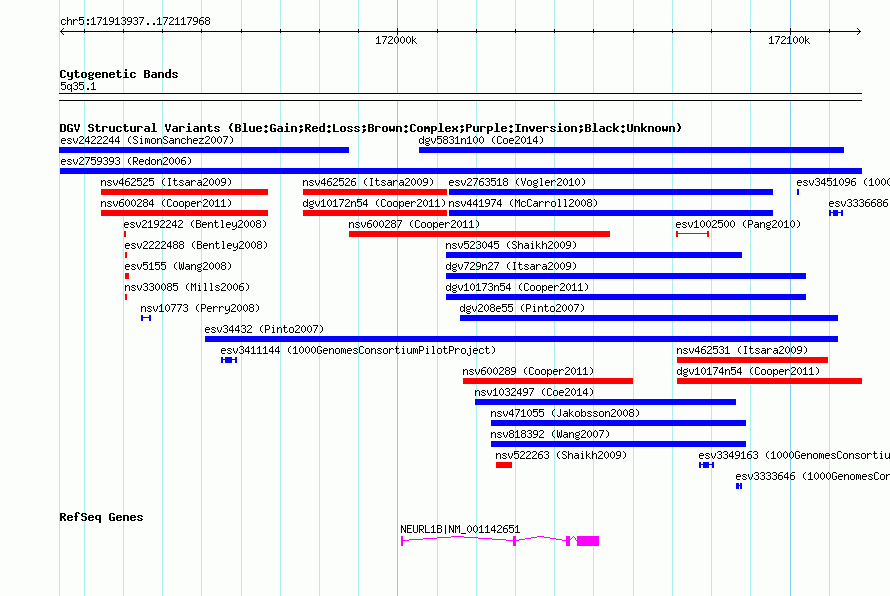
Task: Click the dgv10174n54 (Cooper2011) variant label
Action: click(x=749, y=371)
